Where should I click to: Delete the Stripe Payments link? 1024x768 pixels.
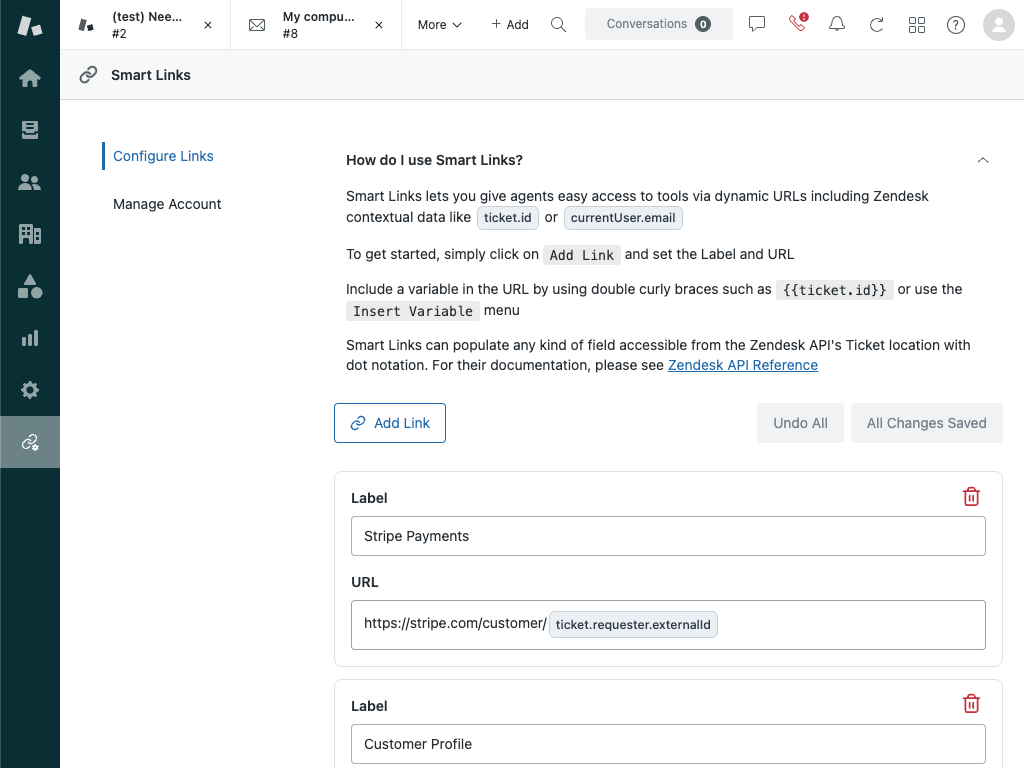click(971, 497)
